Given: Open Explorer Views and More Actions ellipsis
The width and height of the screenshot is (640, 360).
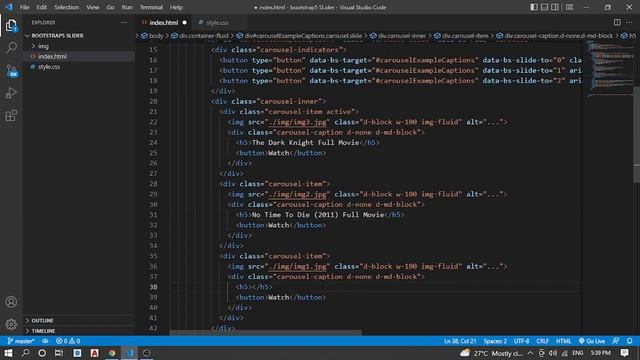Looking at the screenshot, I should [124, 22].
